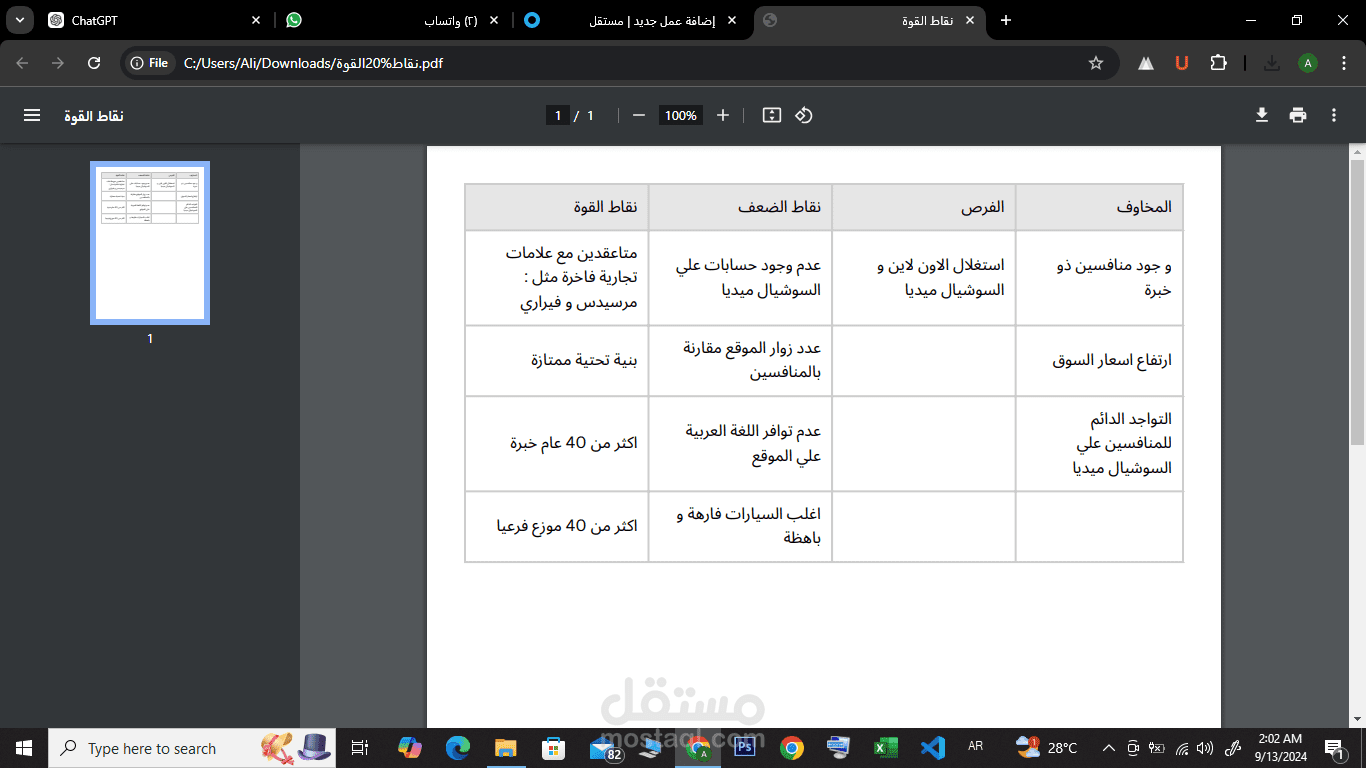Open Chrome downloads tray
1366x768 pixels.
[x=1272, y=63]
